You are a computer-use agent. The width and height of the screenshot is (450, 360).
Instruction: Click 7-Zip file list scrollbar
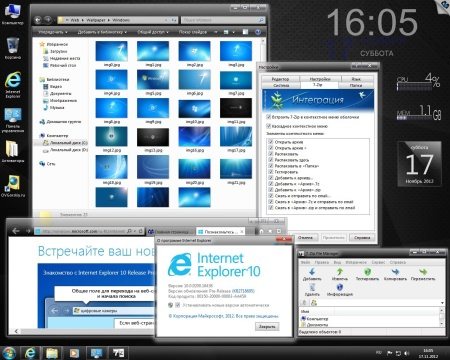441,317
